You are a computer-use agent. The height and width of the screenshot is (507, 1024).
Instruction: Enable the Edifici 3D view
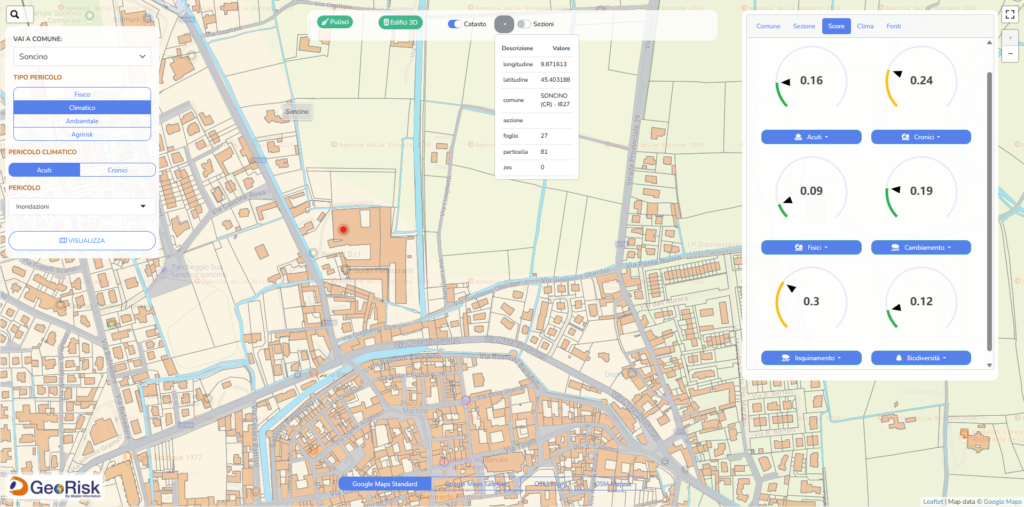[x=401, y=22]
